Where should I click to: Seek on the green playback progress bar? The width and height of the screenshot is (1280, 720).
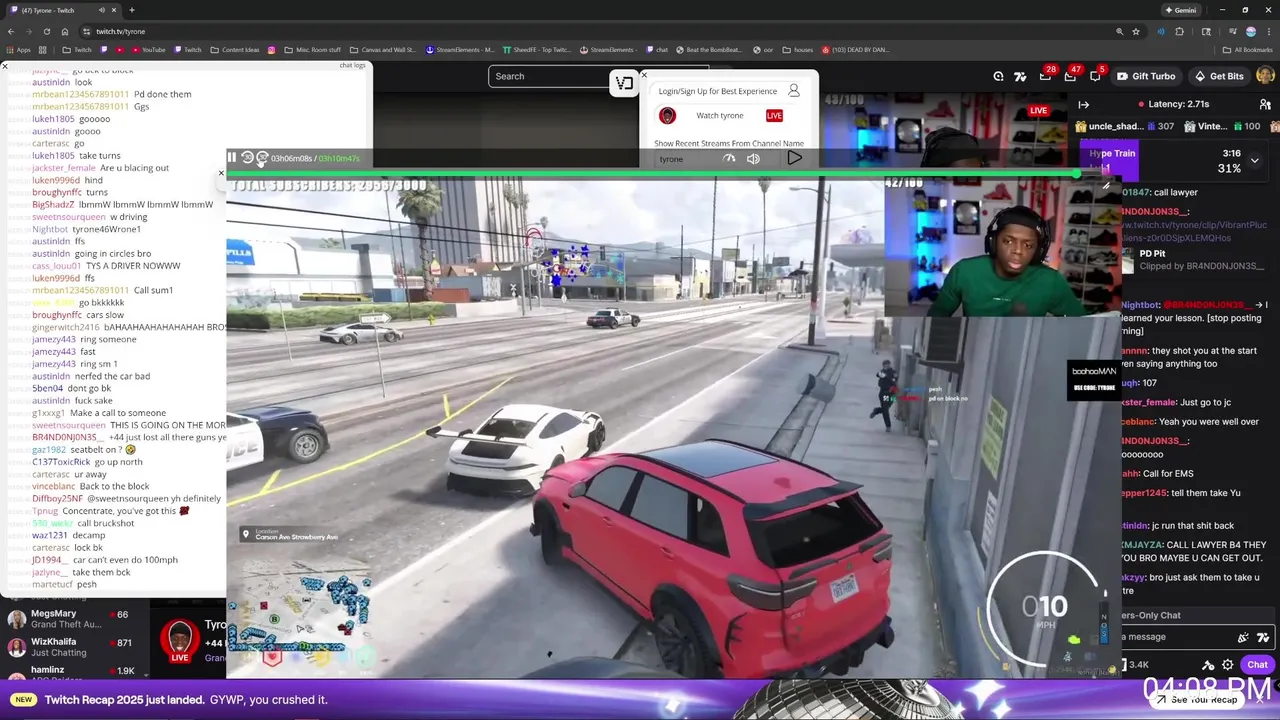[x=654, y=174]
